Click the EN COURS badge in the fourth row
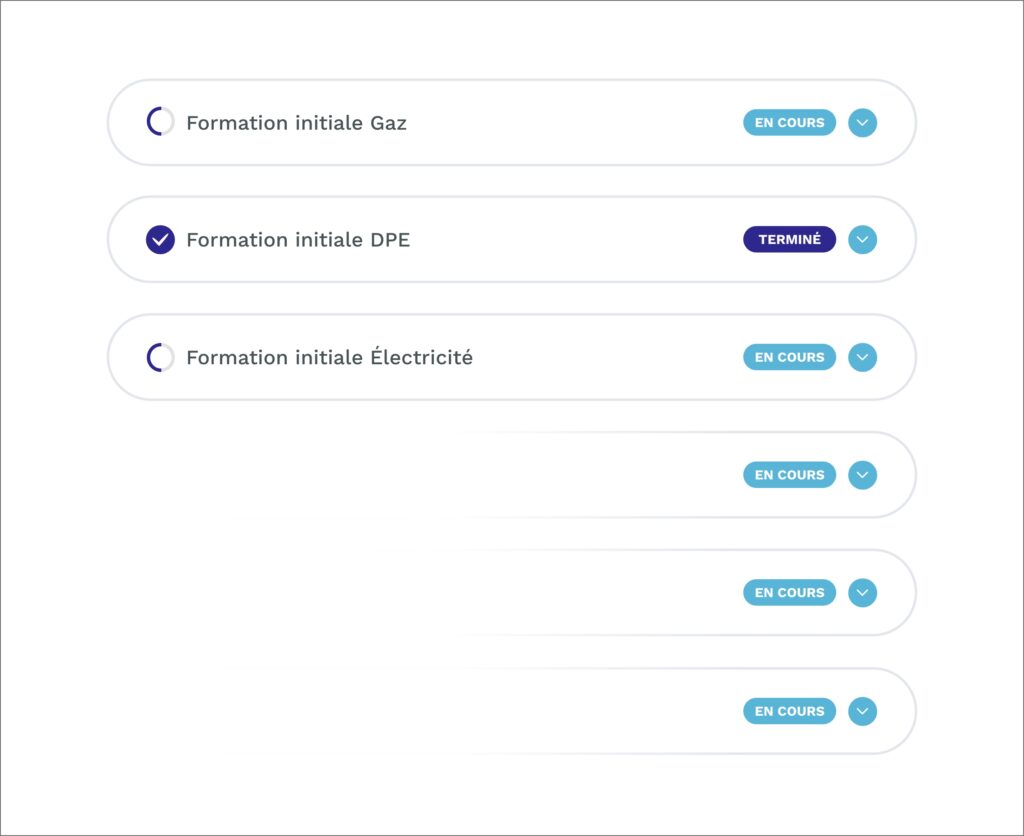Viewport: 1024px width, 836px height. pos(789,475)
